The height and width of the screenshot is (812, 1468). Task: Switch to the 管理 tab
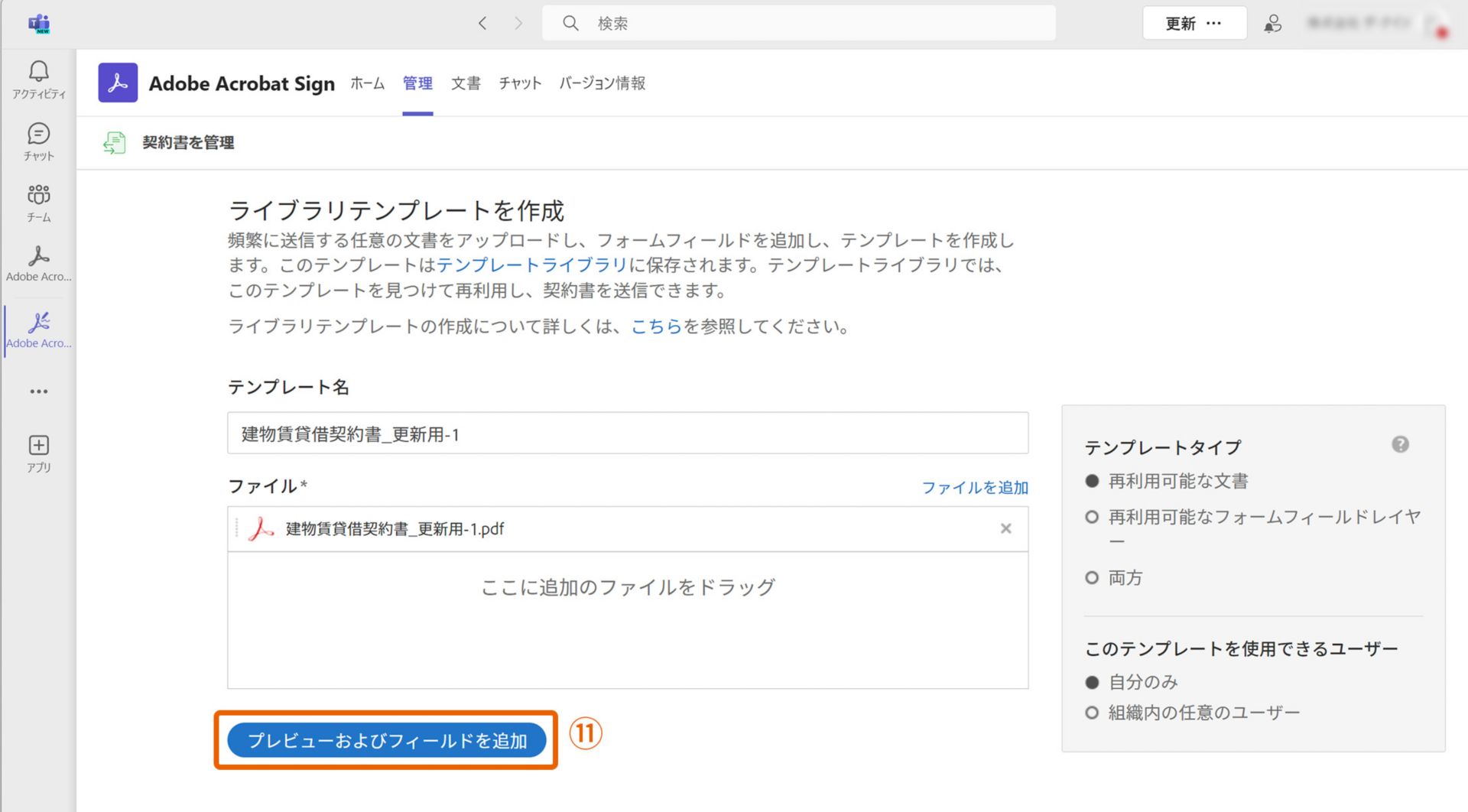coord(417,83)
